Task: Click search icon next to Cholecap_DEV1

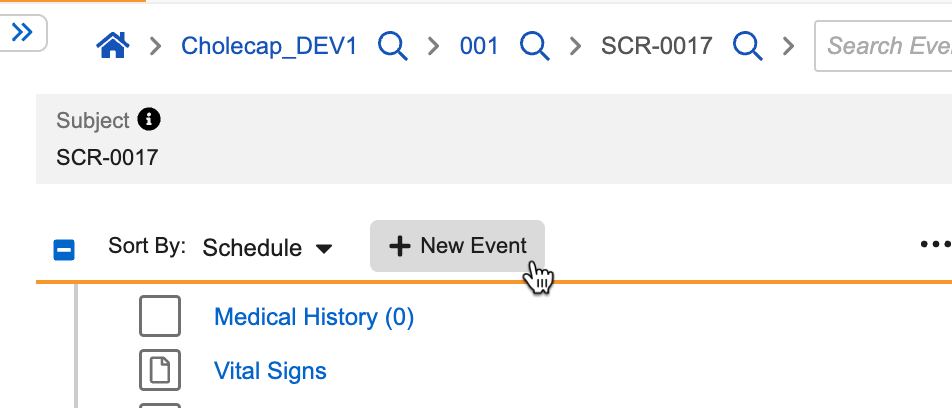Action: tap(392, 45)
